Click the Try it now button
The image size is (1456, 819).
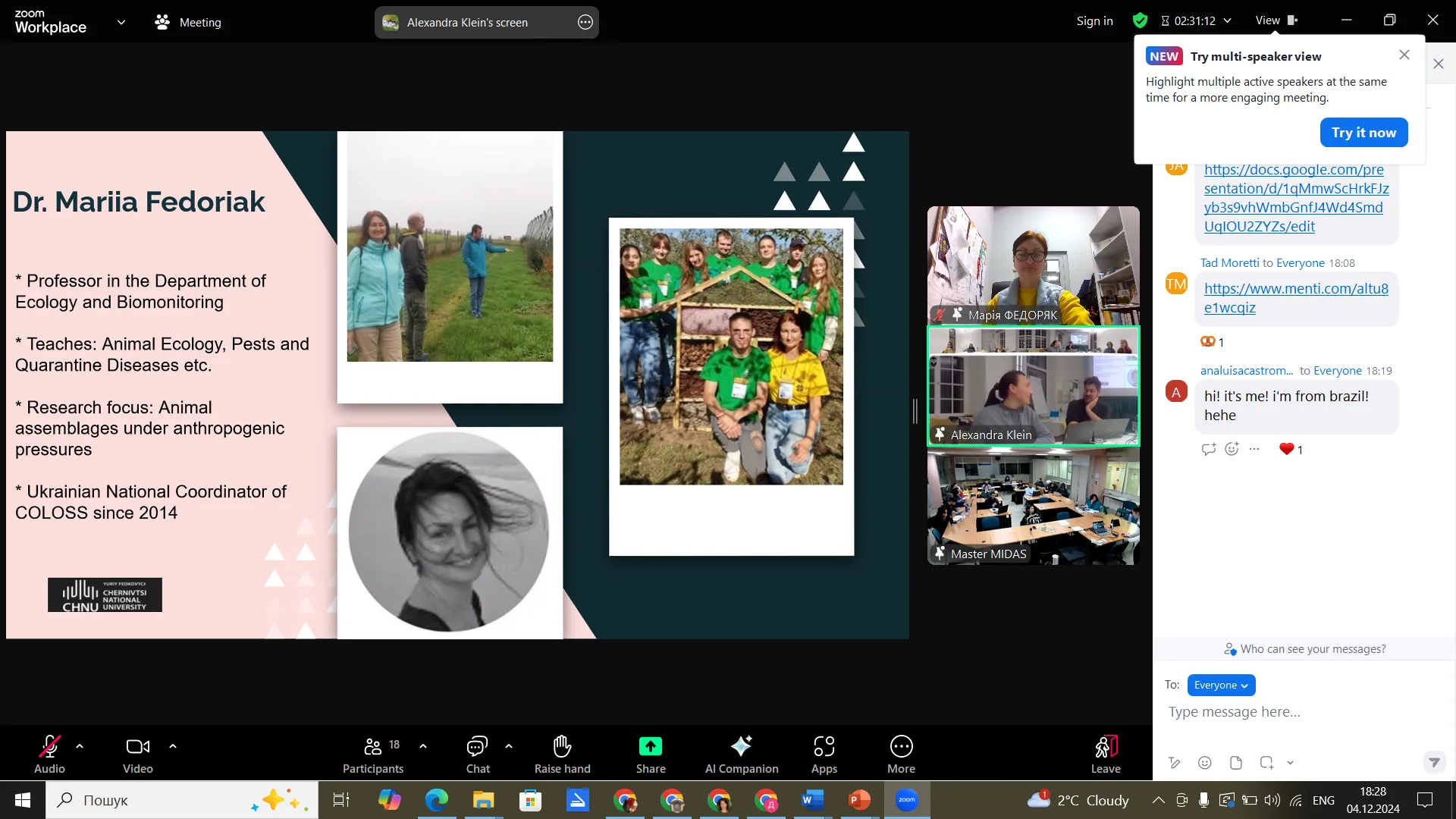pyautogui.click(x=1363, y=133)
